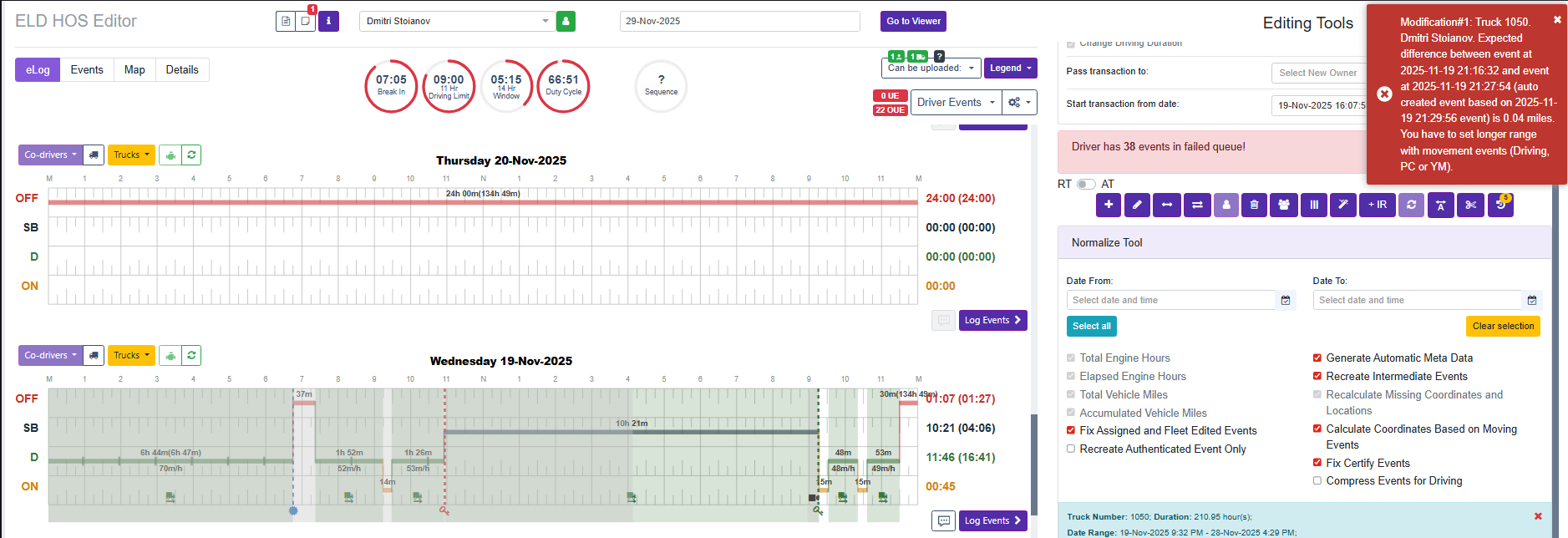Click green refresh icon in Wednesday log
The width and height of the screenshot is (1568, 538).
191,355
